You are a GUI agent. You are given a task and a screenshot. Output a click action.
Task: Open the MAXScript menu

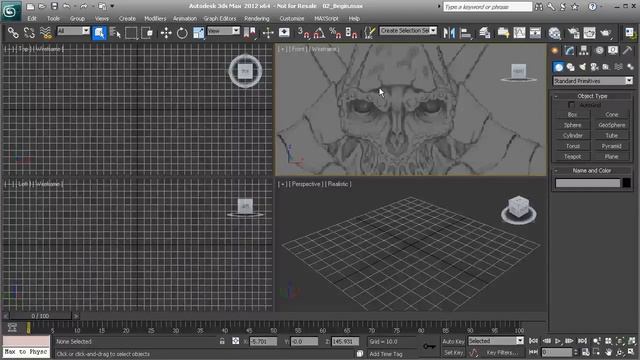[x=326, y=18]
